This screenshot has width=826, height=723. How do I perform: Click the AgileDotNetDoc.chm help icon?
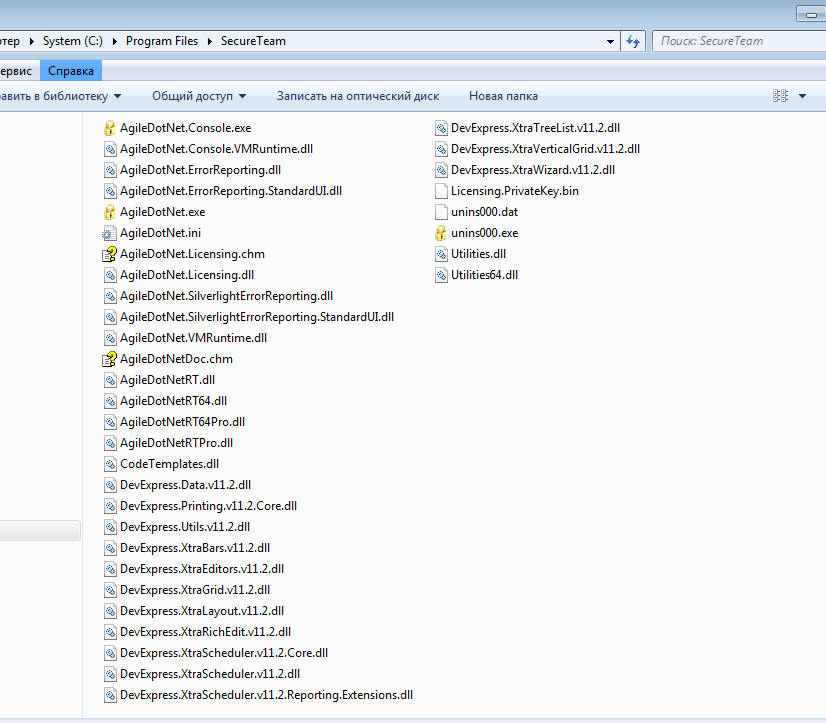110,359
